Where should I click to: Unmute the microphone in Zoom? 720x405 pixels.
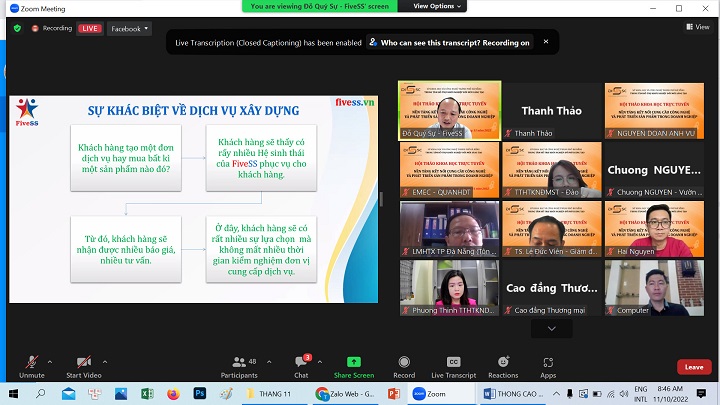tap(32, 366)
